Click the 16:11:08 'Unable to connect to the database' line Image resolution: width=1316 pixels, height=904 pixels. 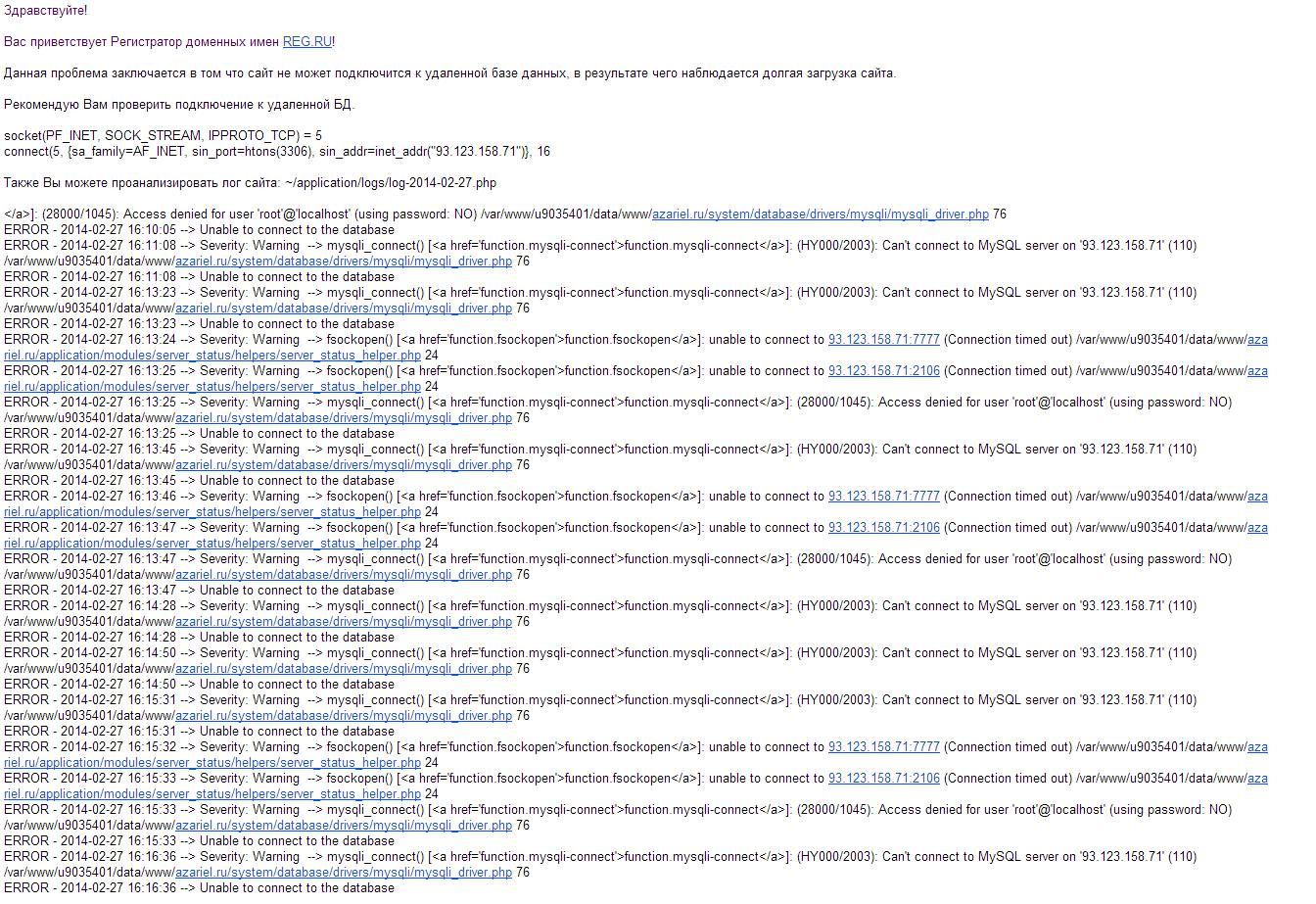(x=199, y=277)
